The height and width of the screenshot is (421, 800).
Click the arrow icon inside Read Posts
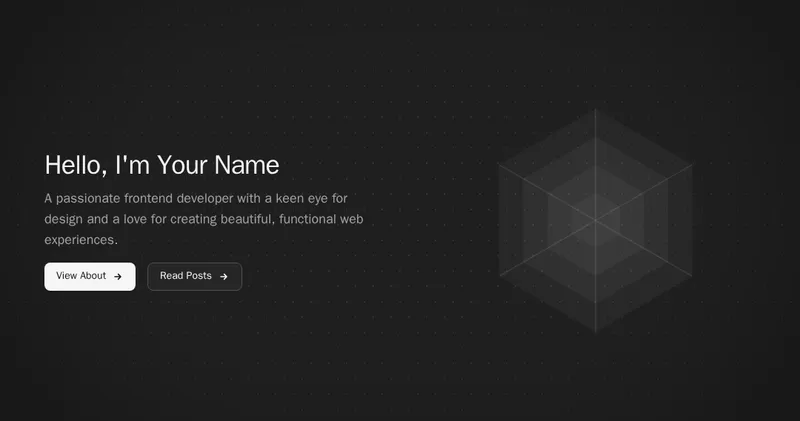(x=224, y=277)
